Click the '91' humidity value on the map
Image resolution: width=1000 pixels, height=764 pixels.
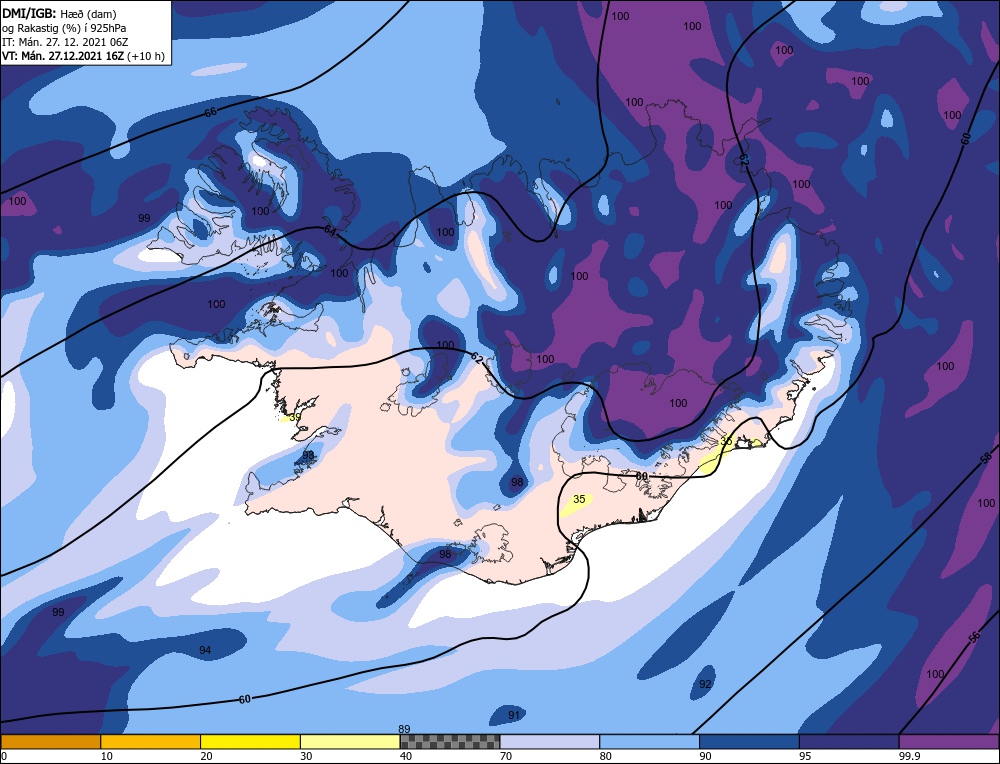point(514,716)
